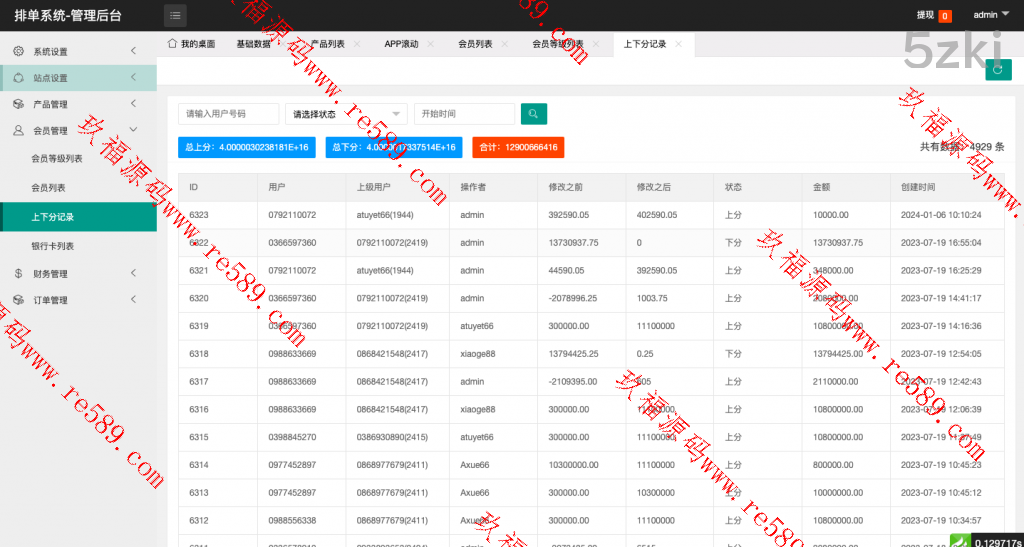Click the 请输入用户号码 input field
Viewport: 1024px width, 547px height.
pyautogui.click(x=228, y=114)
